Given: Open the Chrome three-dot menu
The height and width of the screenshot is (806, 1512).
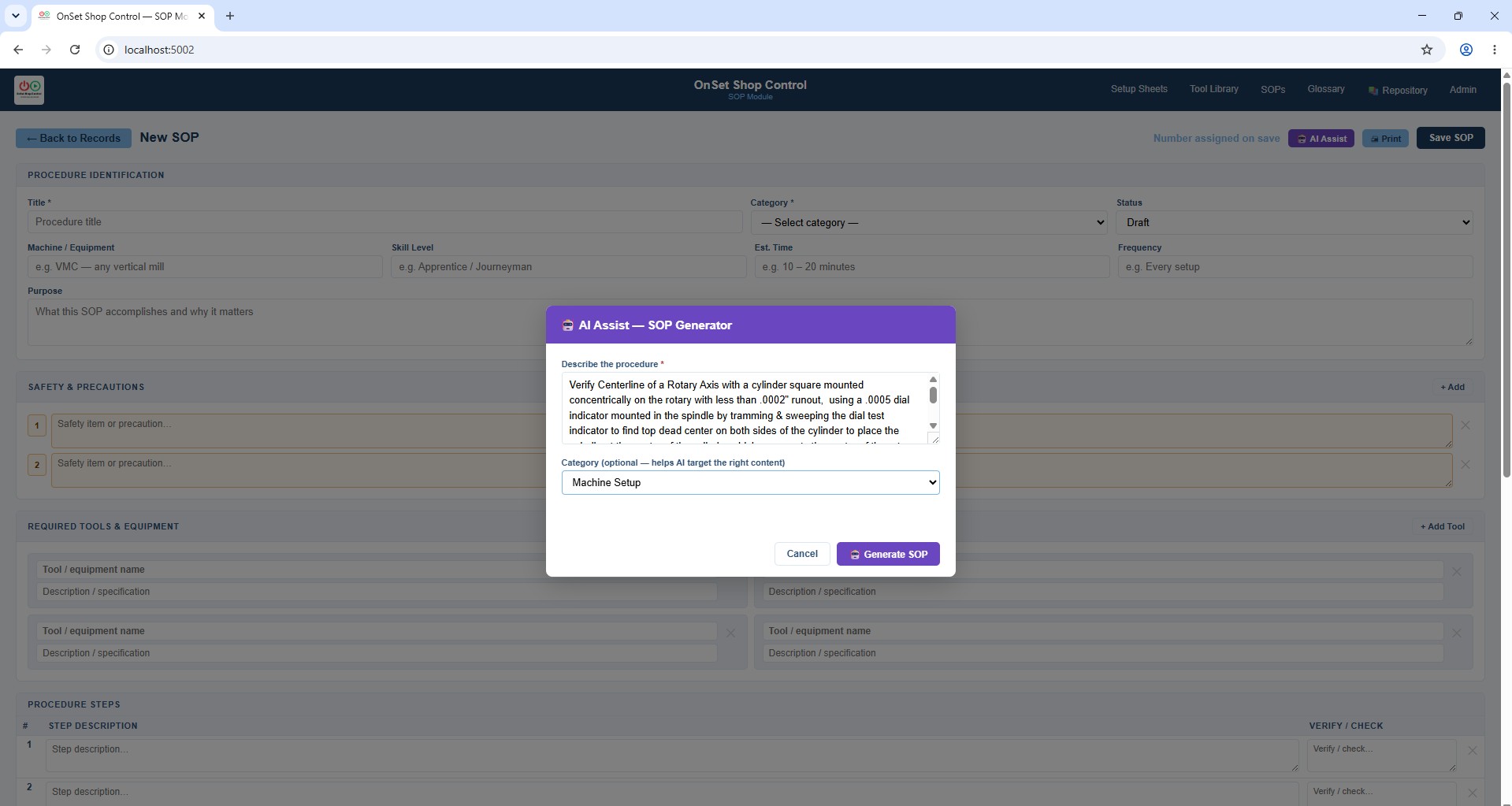Looking at the screenshot, I should (1494, 50).
